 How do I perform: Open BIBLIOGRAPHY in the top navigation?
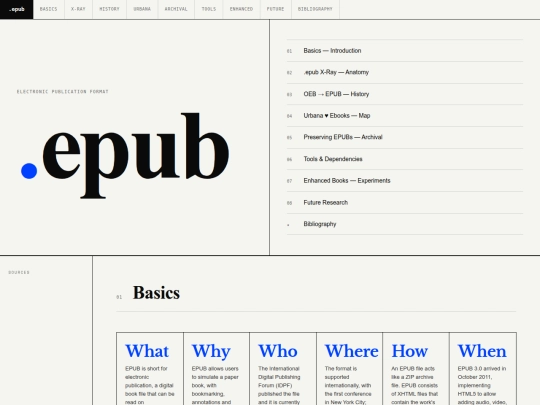[x=315, y=9]
